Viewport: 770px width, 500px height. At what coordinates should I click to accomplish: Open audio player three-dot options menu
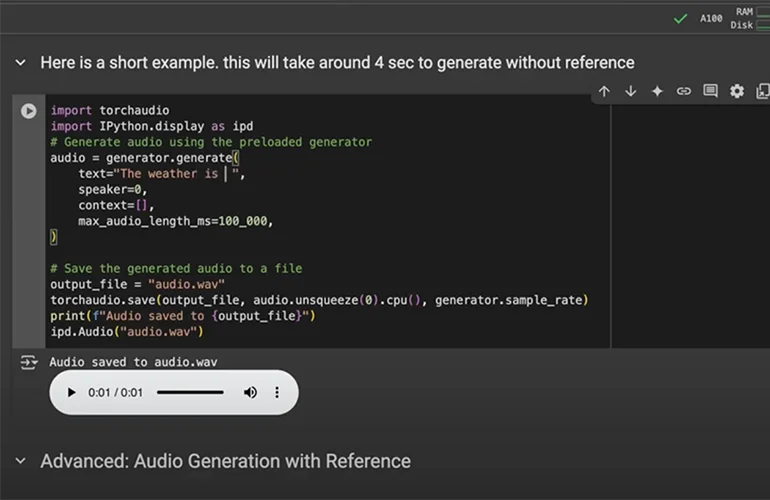[x=277, y=393]
